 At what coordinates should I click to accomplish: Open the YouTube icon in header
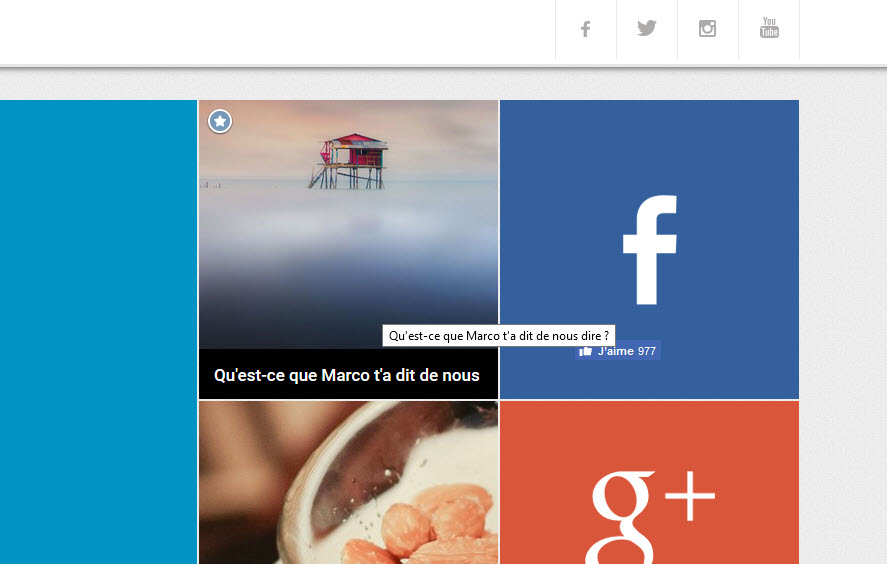pos(769,28)
